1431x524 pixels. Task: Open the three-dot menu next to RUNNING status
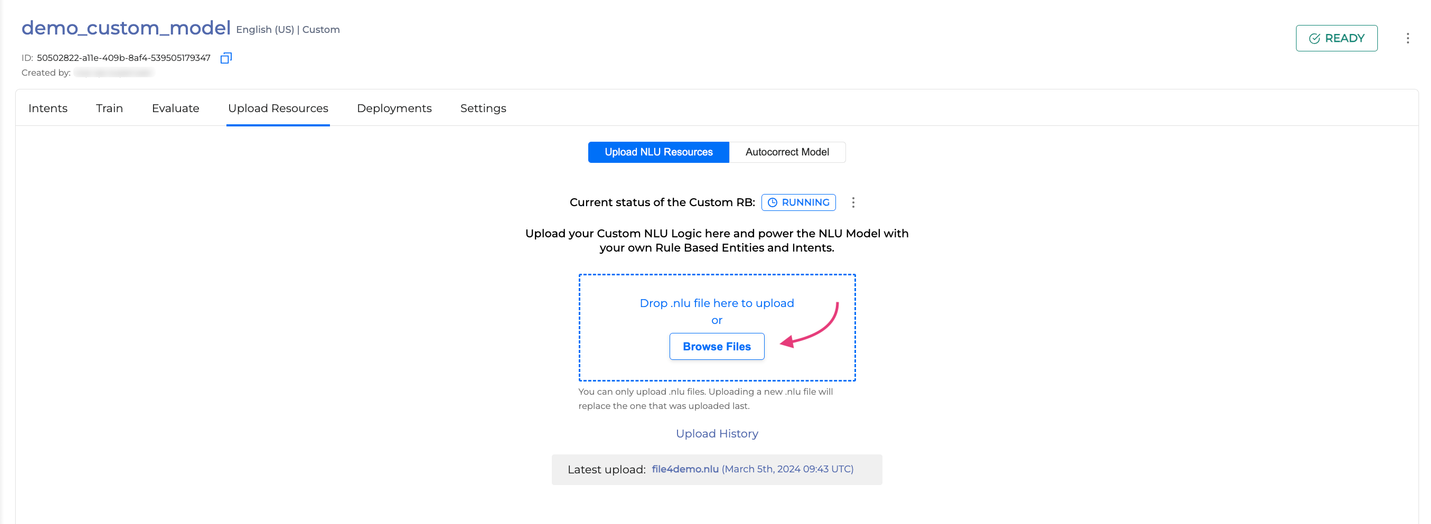click(x=853, y=202)
